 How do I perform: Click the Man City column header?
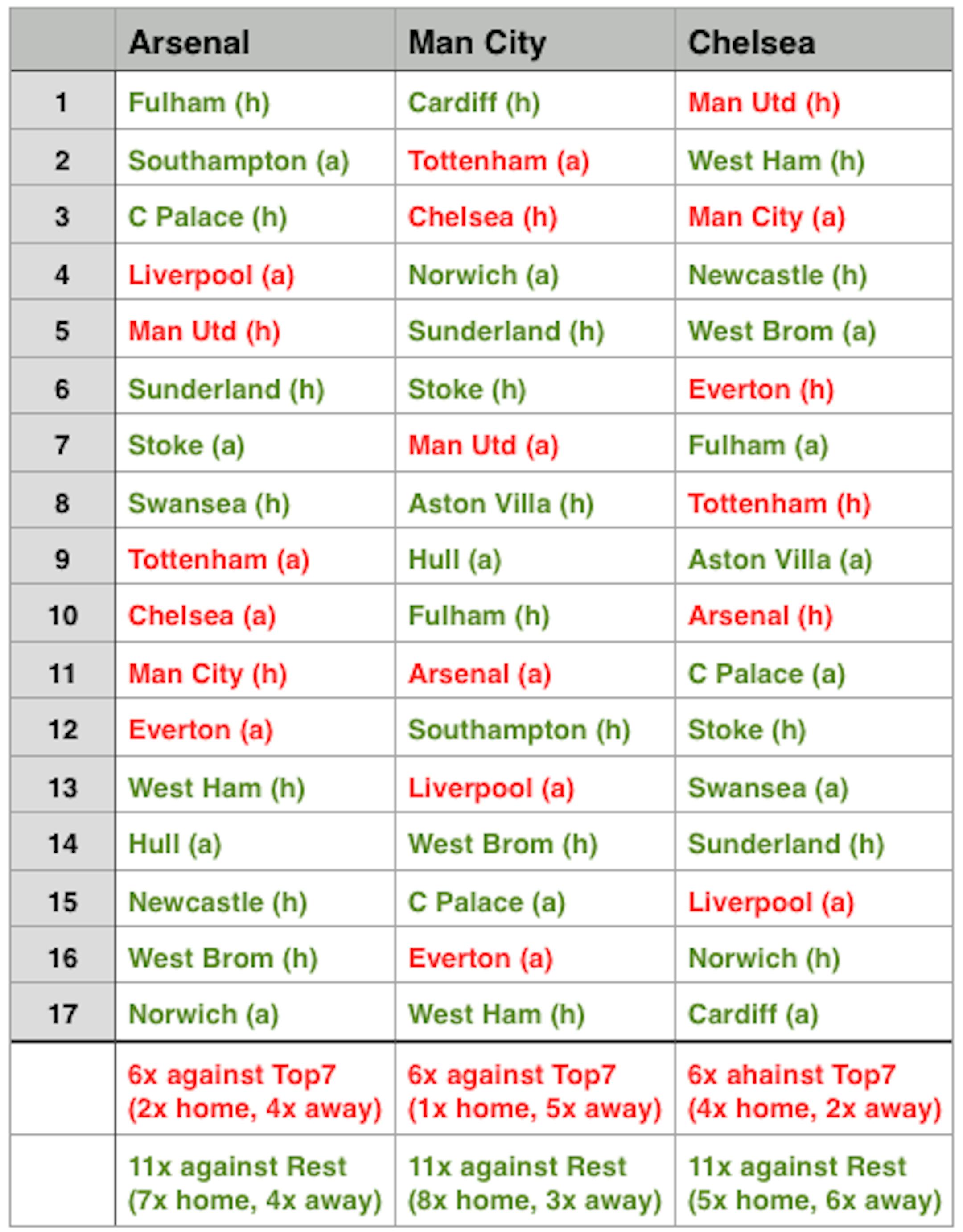pos(477,42)
